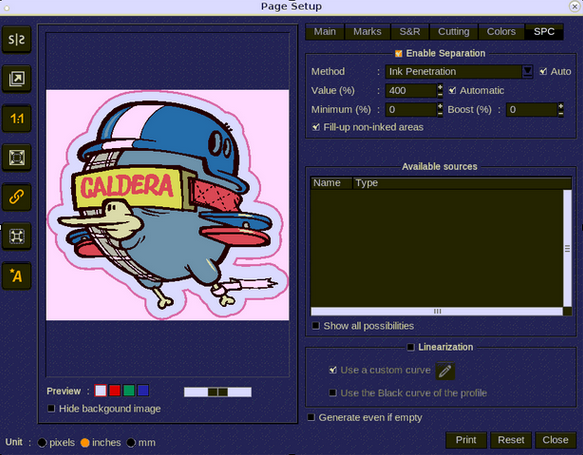Open the Main tab
The image size is (583, 455).
(325, 32)
